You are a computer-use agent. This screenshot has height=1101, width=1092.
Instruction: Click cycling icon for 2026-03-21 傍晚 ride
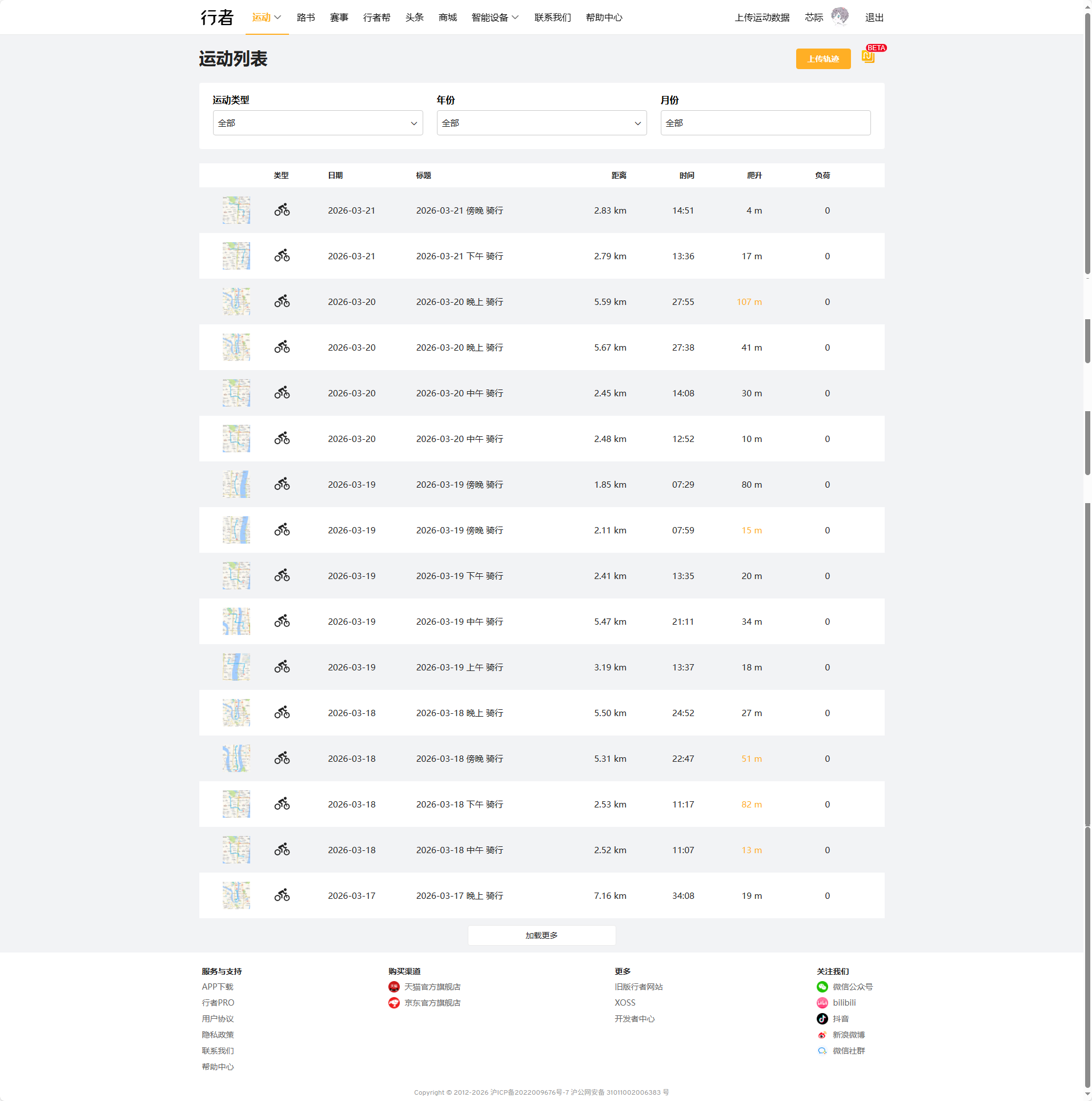(x=282, y=210)
